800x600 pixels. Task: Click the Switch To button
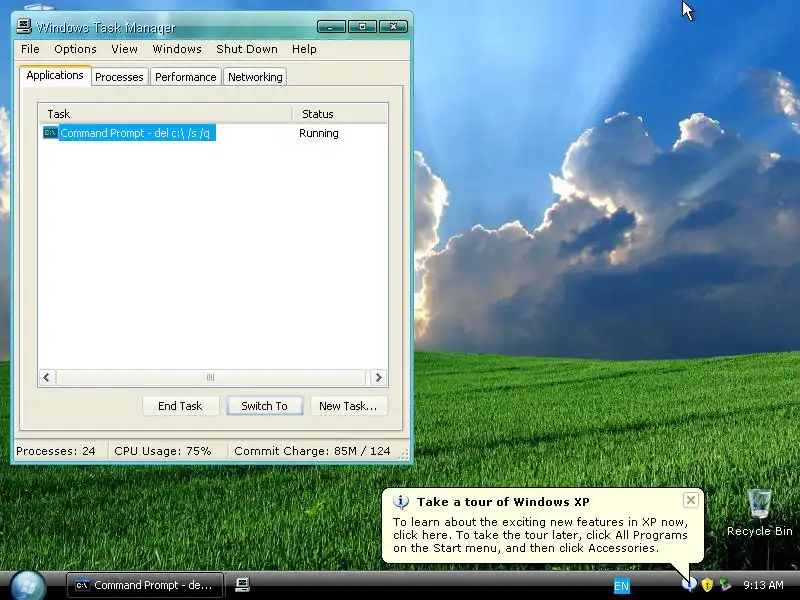[264, 406]
